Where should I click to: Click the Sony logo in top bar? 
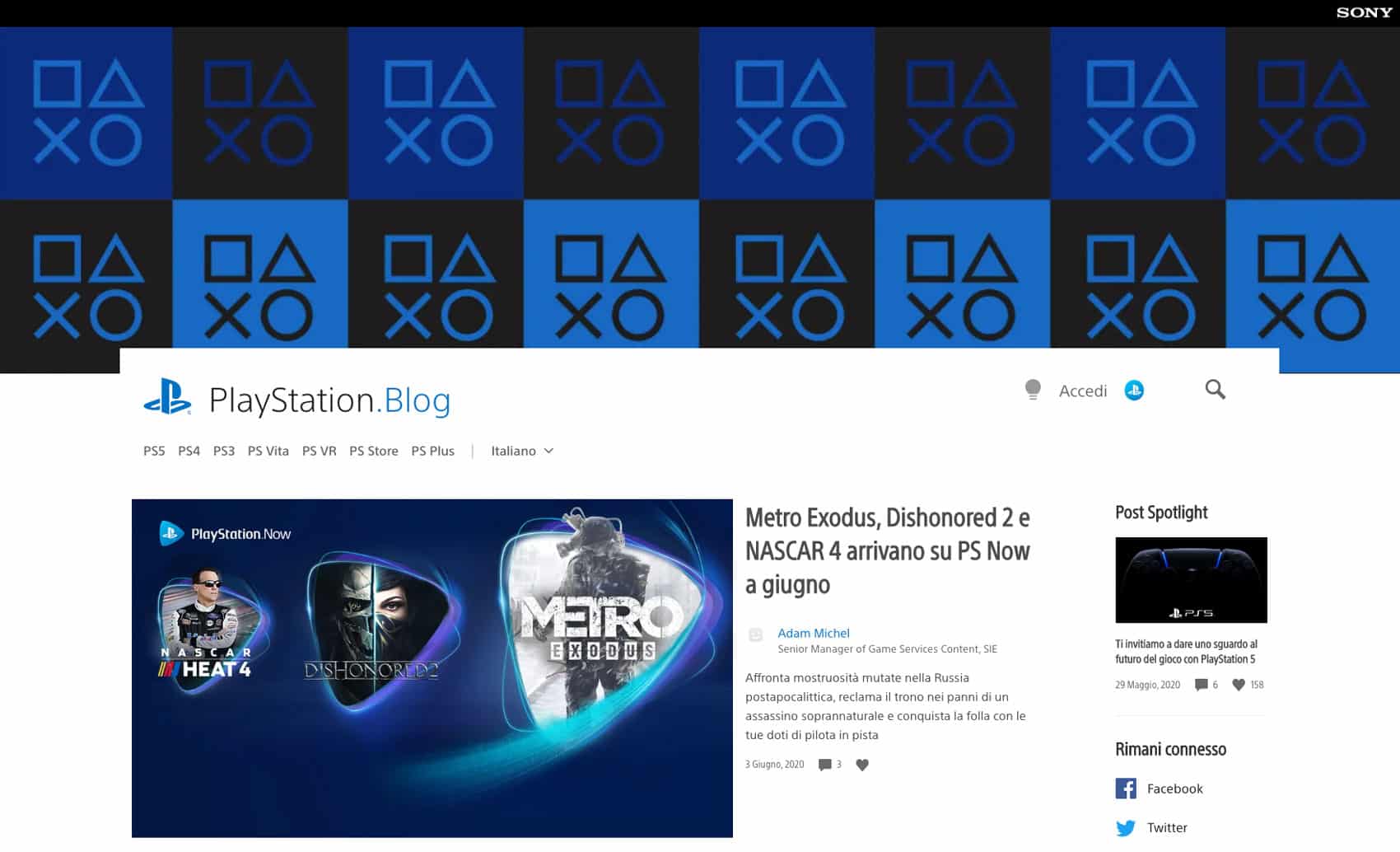click(x=1363, y=12)
